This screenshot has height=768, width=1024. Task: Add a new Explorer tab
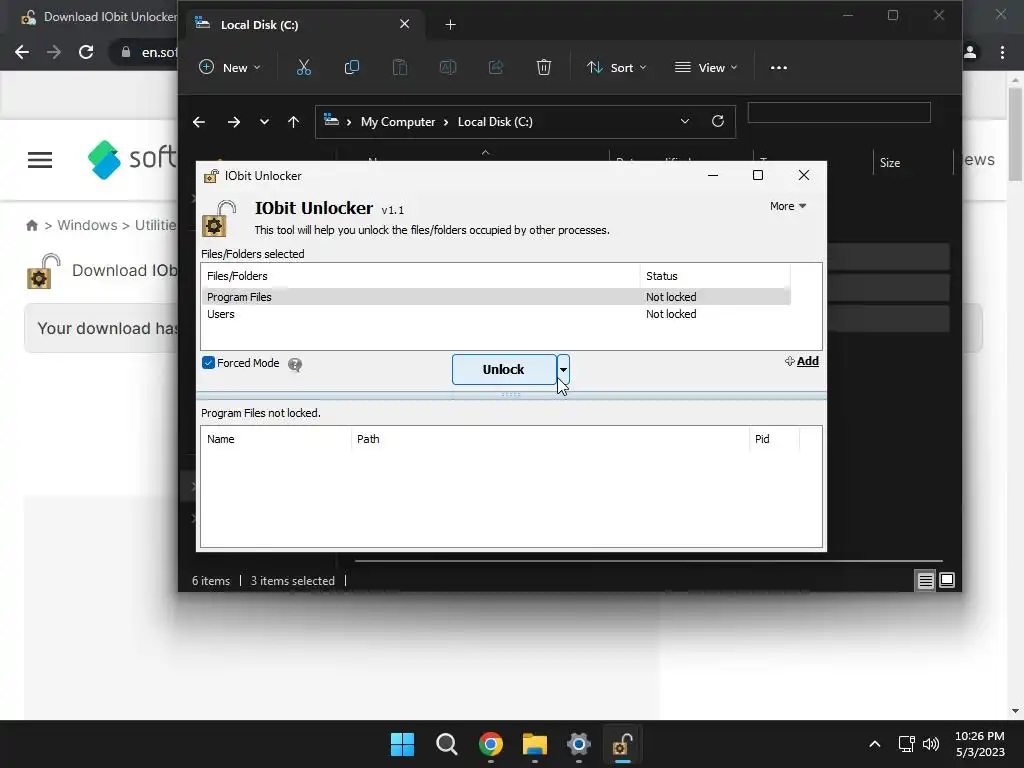point(450,25)
